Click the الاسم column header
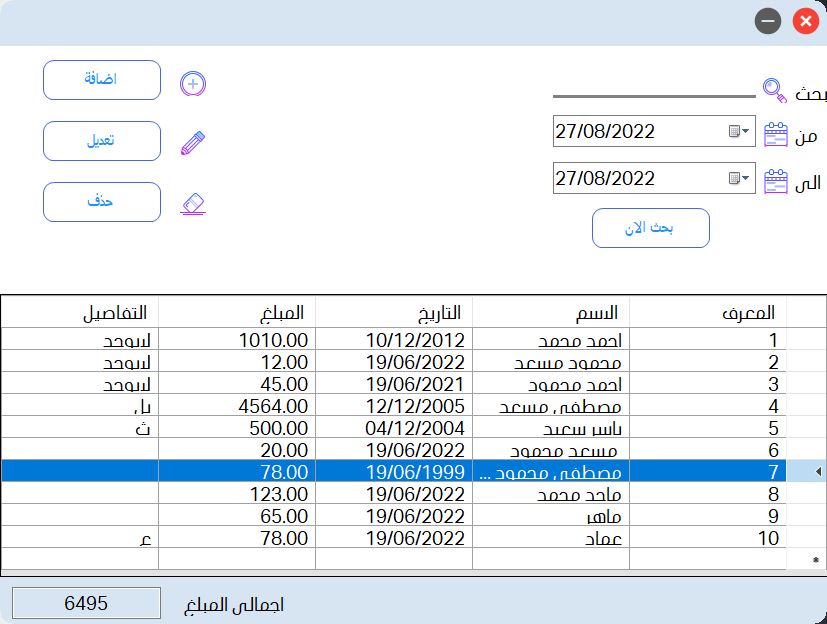 551,311
